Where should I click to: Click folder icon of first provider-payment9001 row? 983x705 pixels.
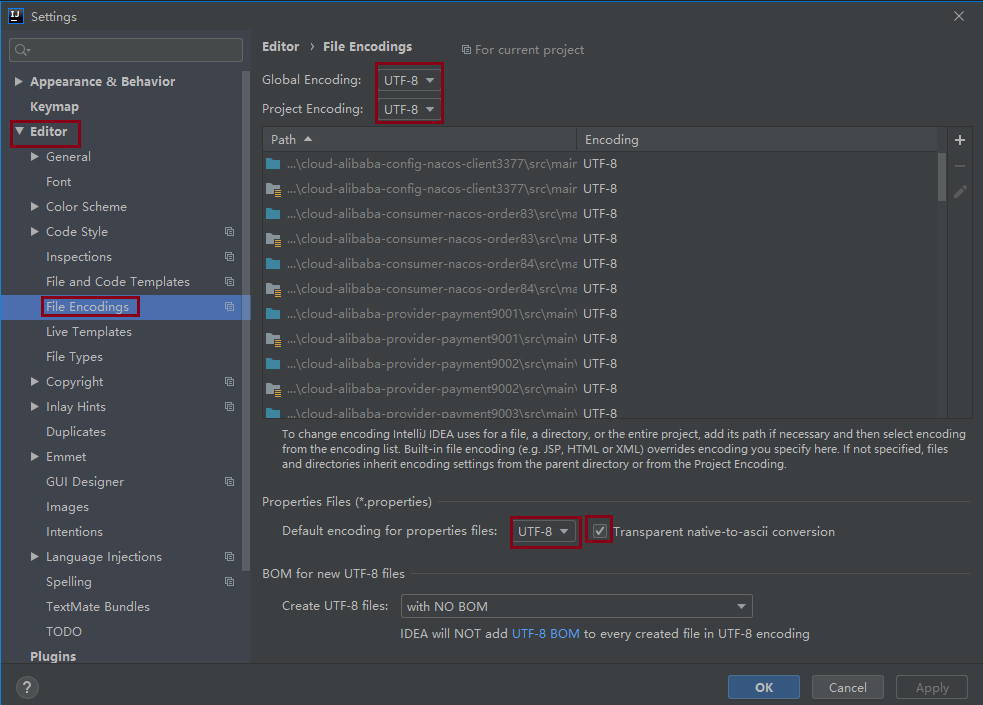273,313
